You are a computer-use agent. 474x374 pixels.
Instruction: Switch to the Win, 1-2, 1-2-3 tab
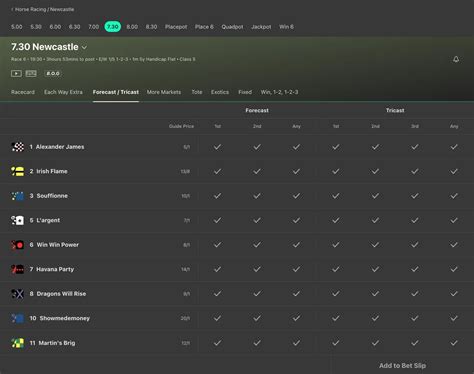pyautogui.click(x=279, y=92)
